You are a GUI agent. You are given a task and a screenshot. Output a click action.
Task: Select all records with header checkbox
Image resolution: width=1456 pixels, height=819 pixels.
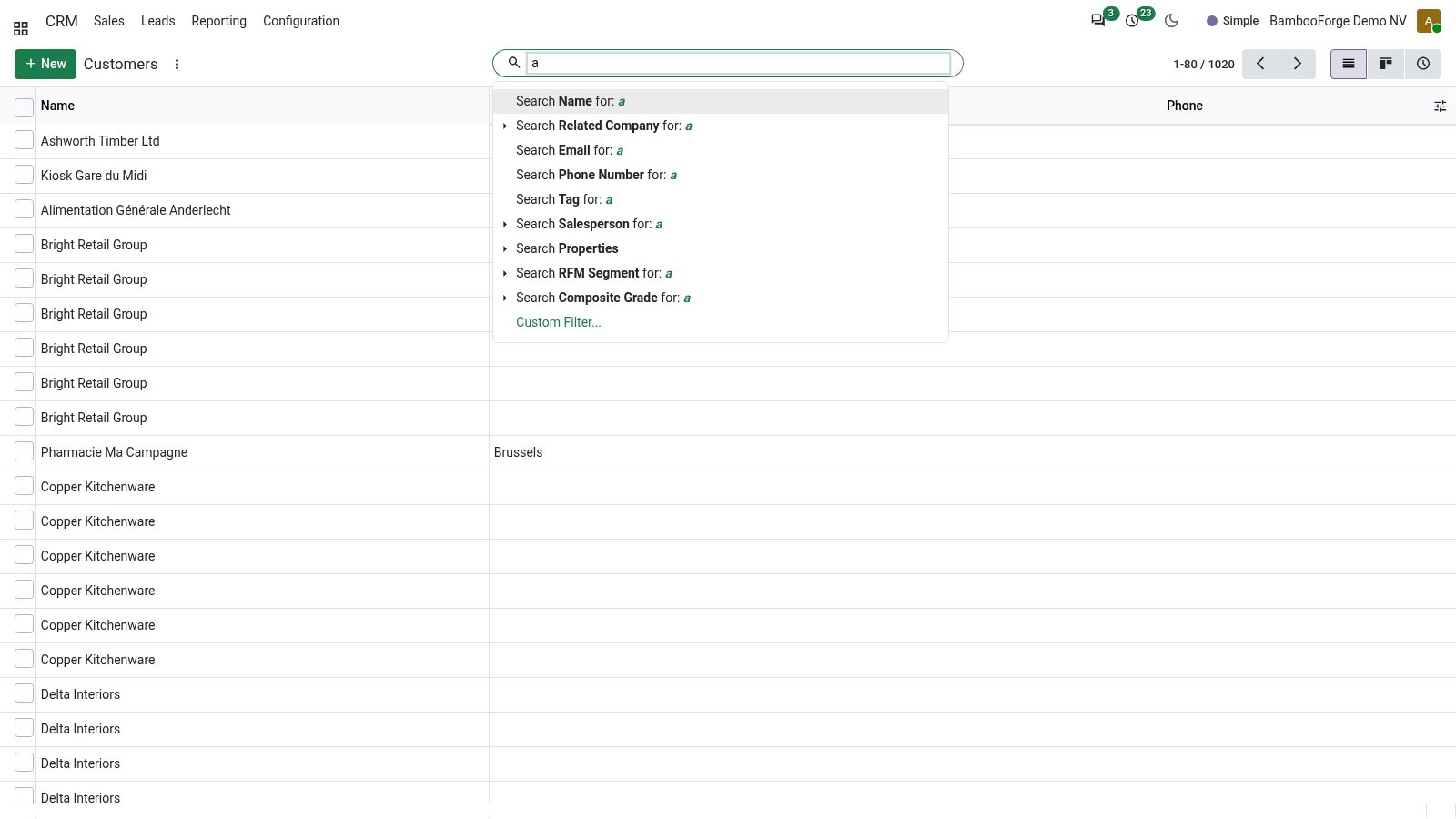point(25,107)
